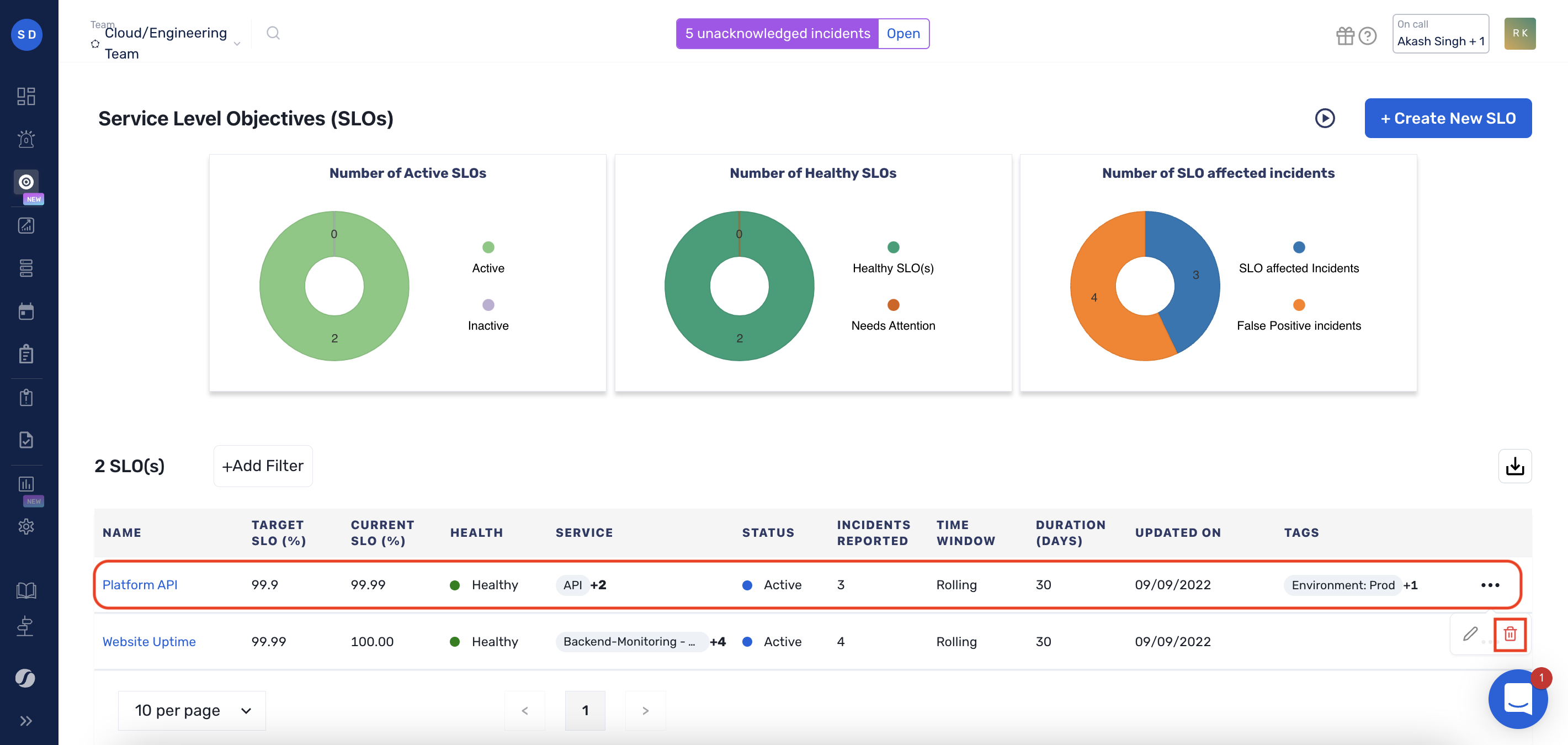Open the search magnifier icon in header
The width and height of the screenshot is (1568, 745).
273,33
